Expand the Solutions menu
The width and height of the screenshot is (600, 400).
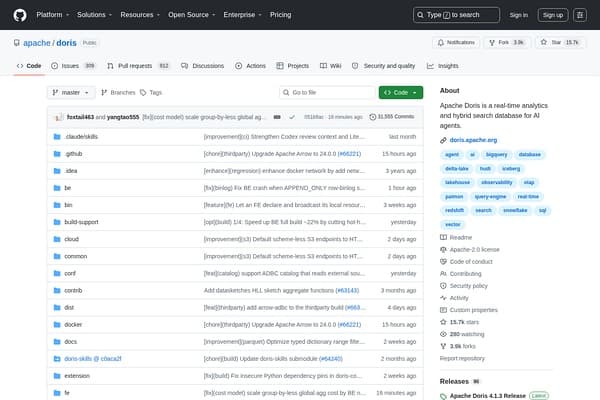95,15
